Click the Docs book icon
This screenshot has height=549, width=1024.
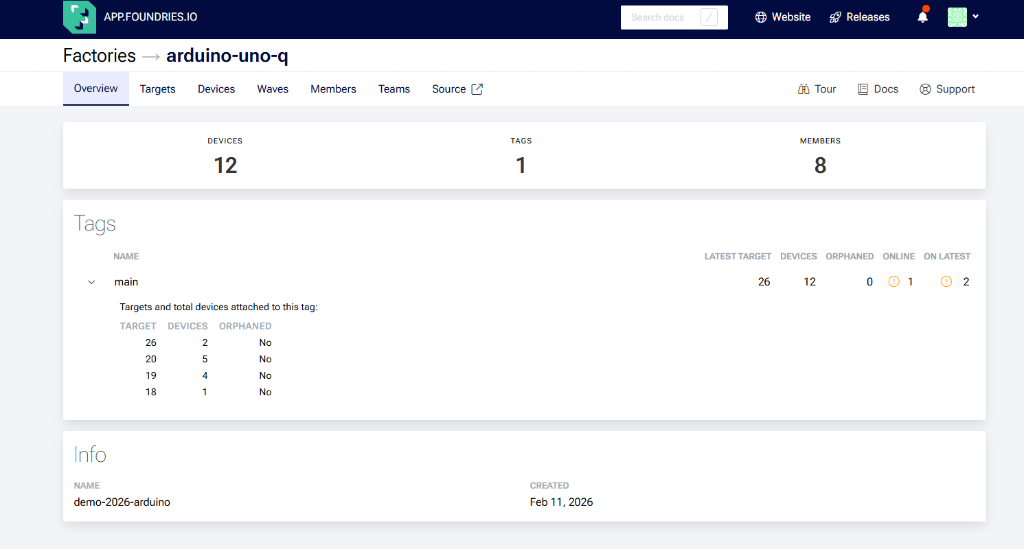tap(863, 89)
